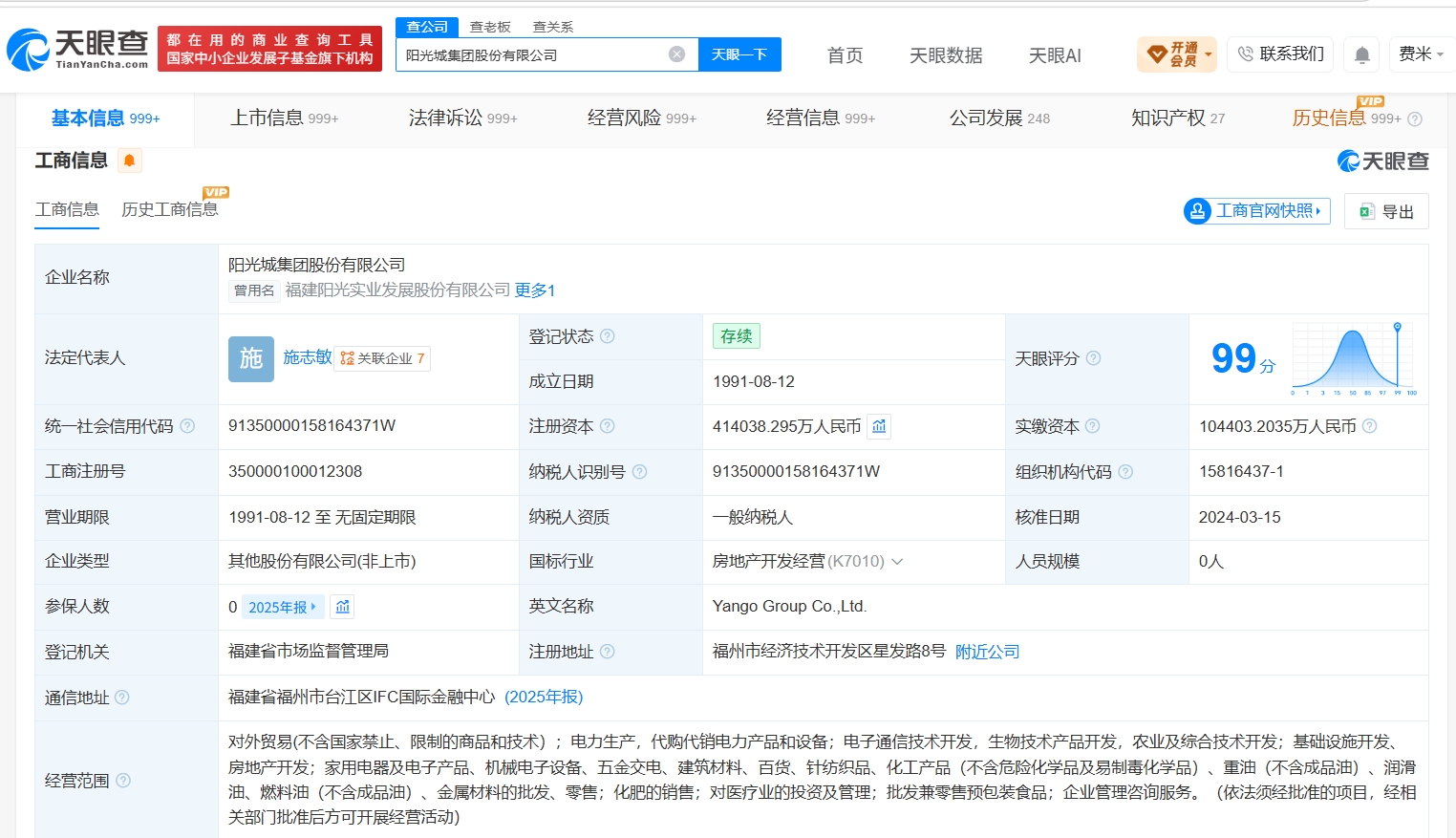
Task: Open the chart icon next to 注册资本 value
Action: point(879,426)
